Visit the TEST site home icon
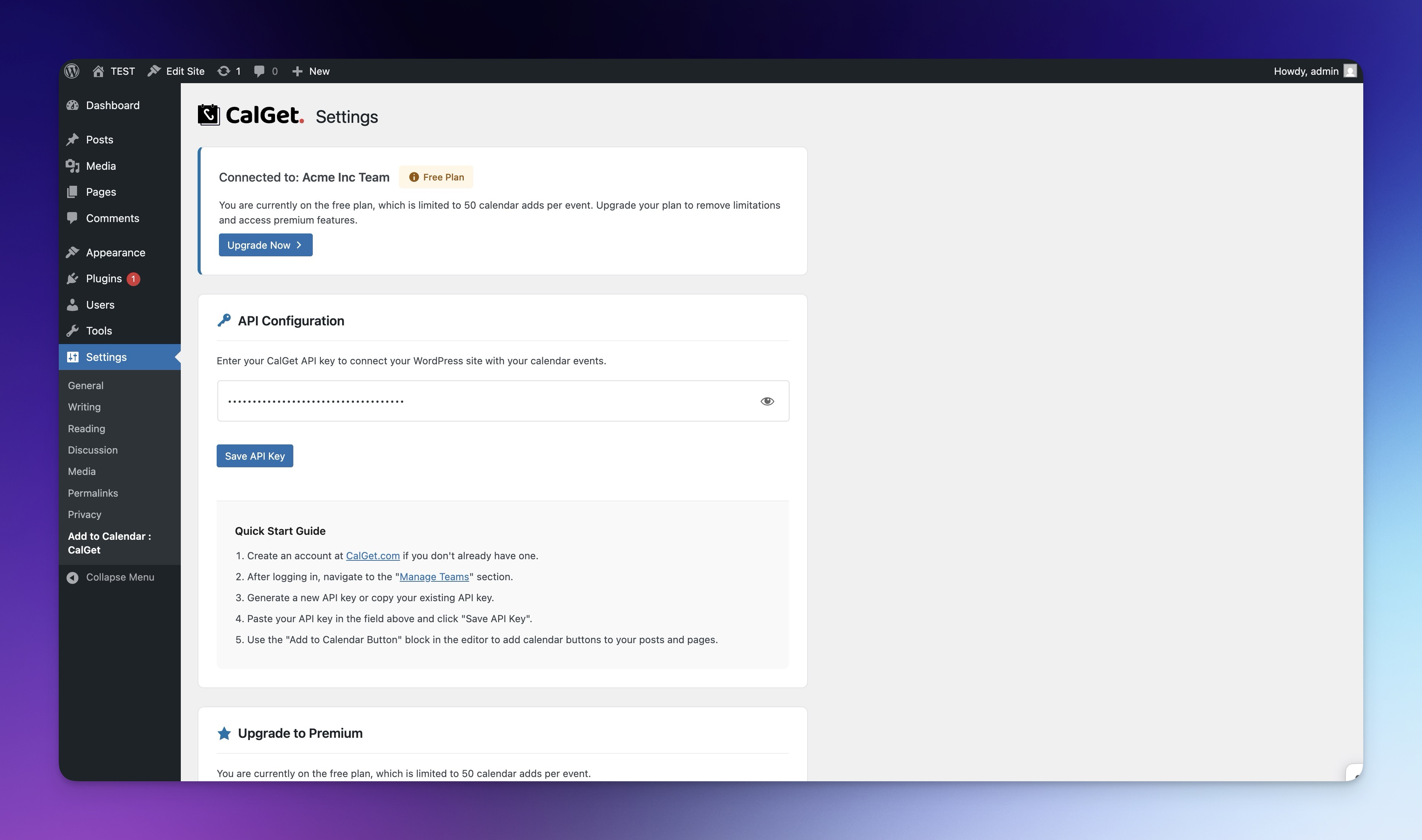 pyautogui.click(x=98, y=71)
